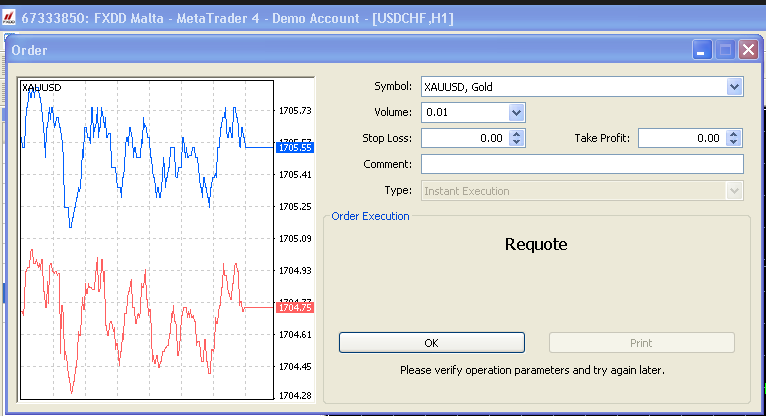This screenshot has width=766, height=416.
Task: Decrease Stop Loss with down arrow
Action: click(518, 143)
